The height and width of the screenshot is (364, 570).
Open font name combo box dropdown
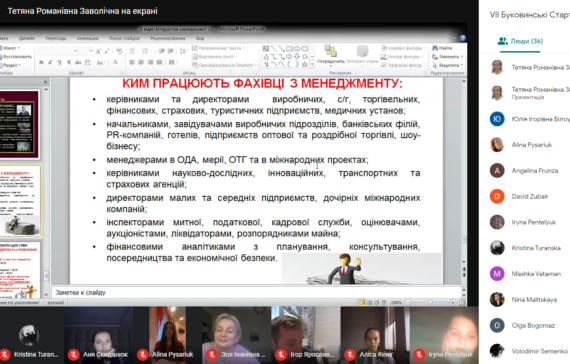(x=75, y=51)
